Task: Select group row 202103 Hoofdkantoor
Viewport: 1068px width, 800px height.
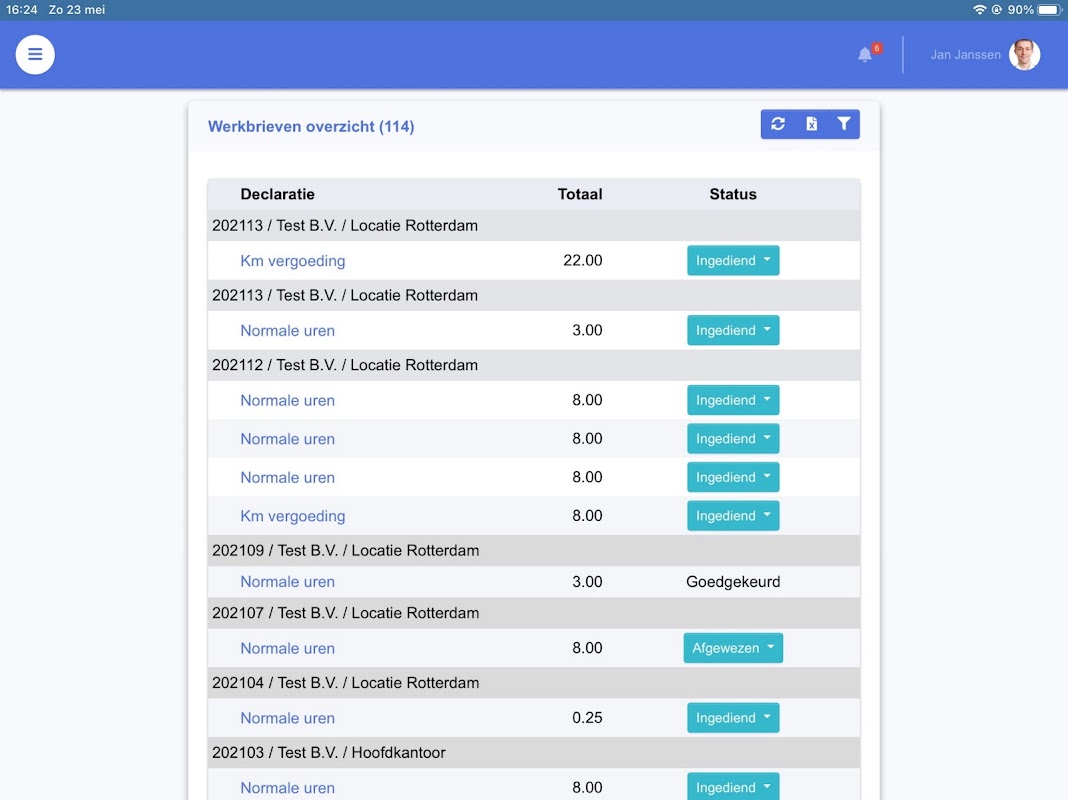Action: point(534,752)
